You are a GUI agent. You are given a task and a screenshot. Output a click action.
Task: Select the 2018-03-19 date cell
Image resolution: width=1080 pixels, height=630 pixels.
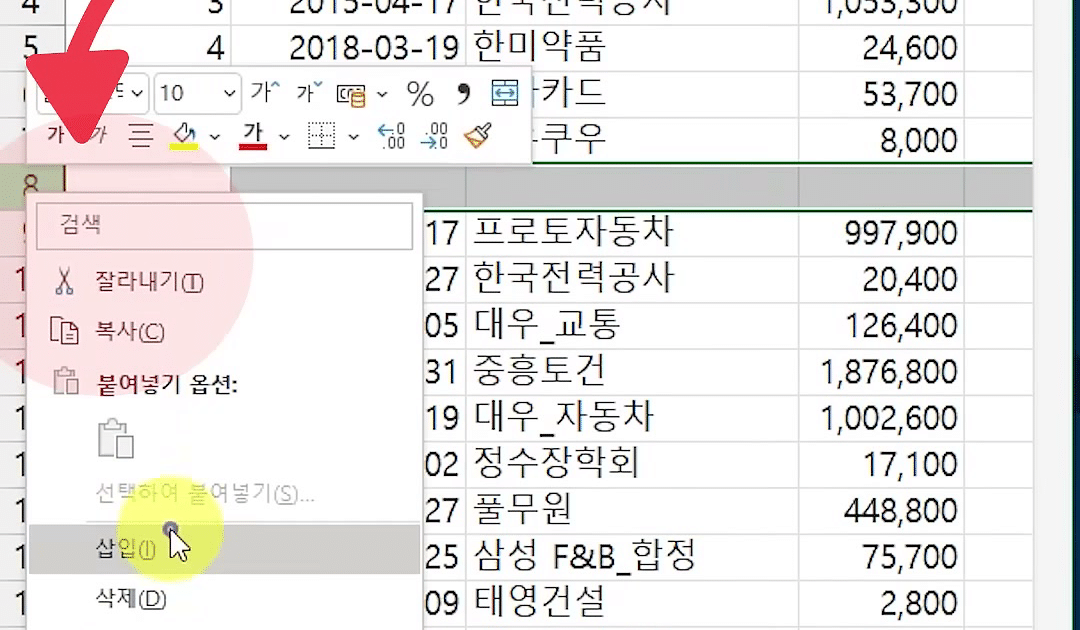tap(349, 48)
